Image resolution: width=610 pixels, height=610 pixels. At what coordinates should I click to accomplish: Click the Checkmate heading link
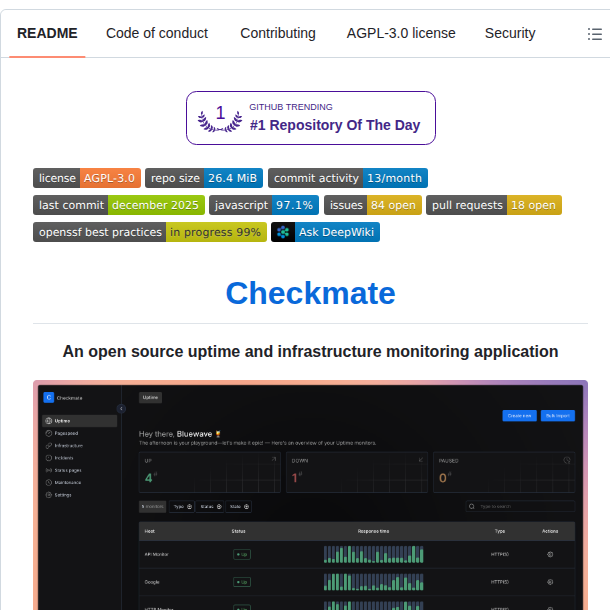310,293
